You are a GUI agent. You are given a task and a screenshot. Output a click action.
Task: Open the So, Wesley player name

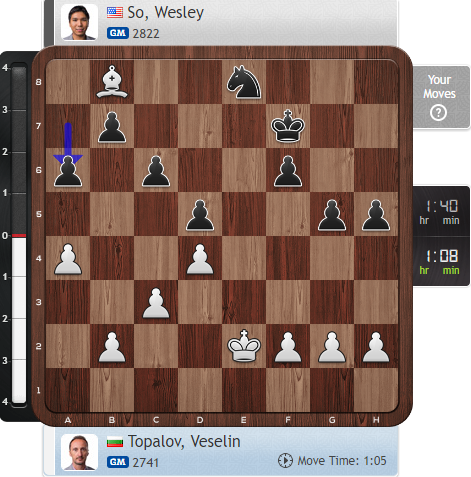click(166, 13)
